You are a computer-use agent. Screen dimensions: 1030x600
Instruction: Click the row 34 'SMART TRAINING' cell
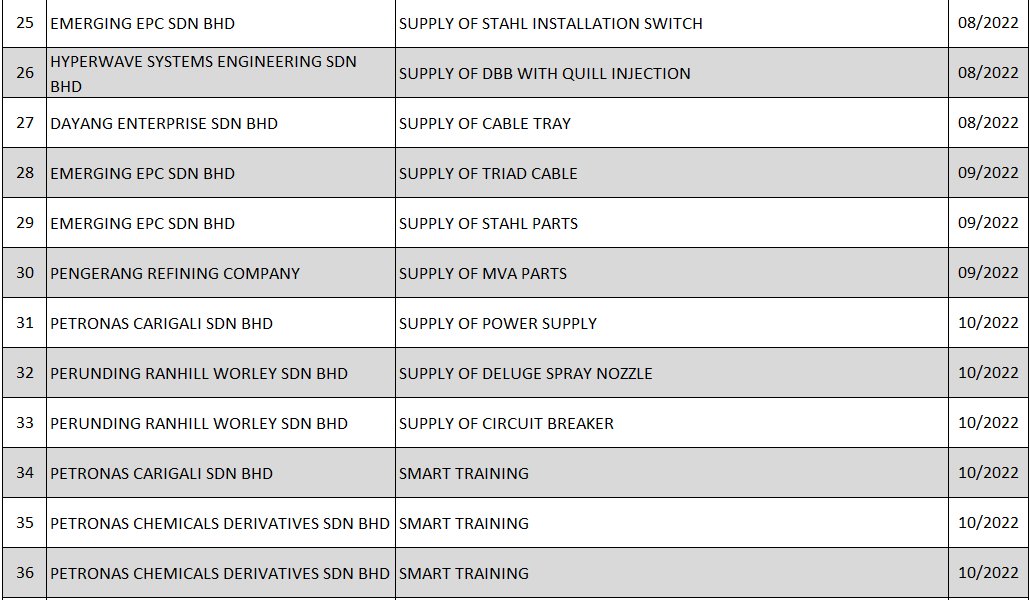[x=464, y=473]
